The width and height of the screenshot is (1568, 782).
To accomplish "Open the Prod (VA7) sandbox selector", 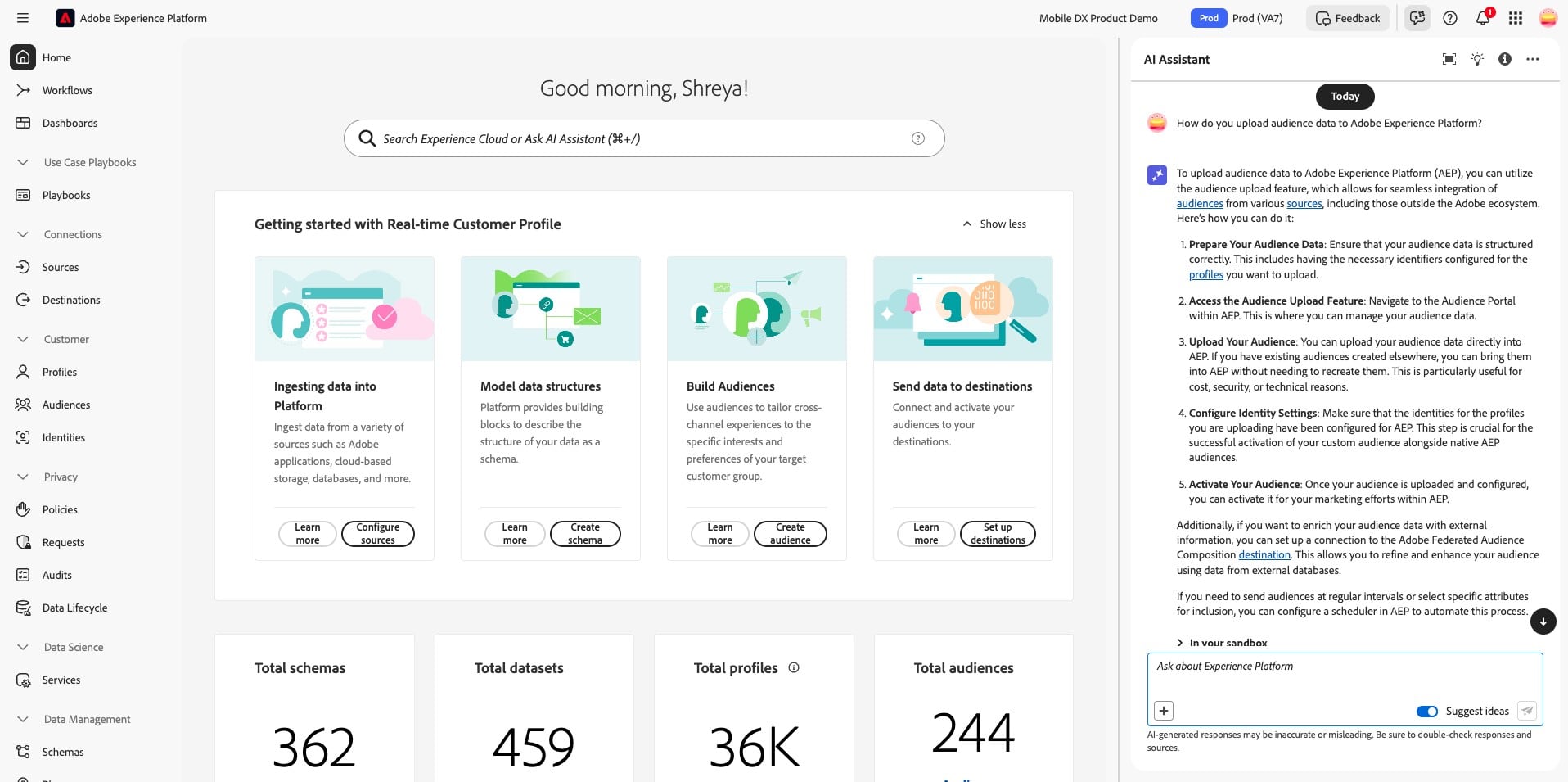I will pos(1237,18).
